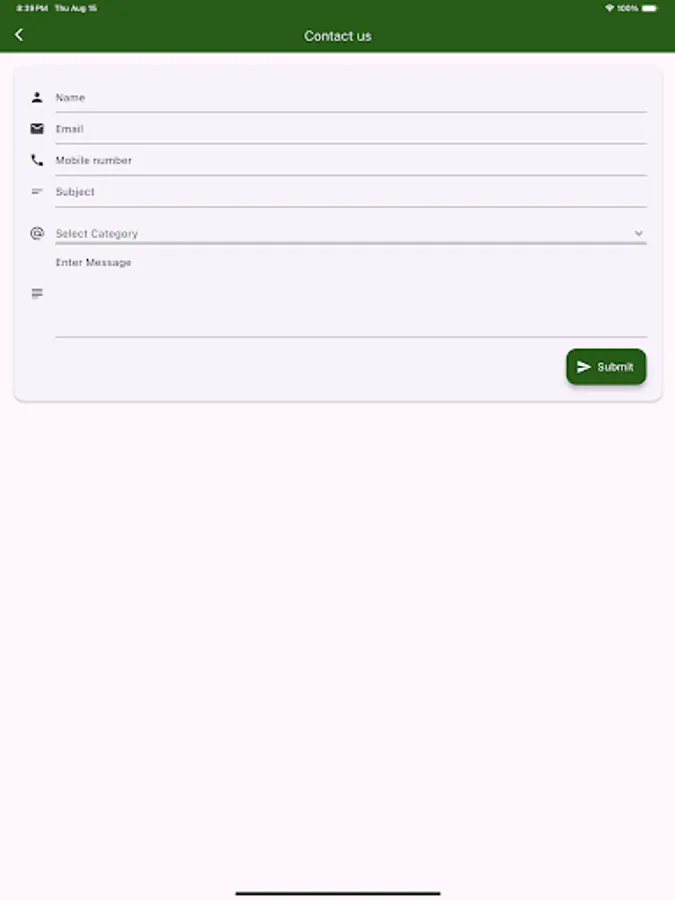Click the phone icon beside Mobile number
675x900 pixels.
(37, 160)
